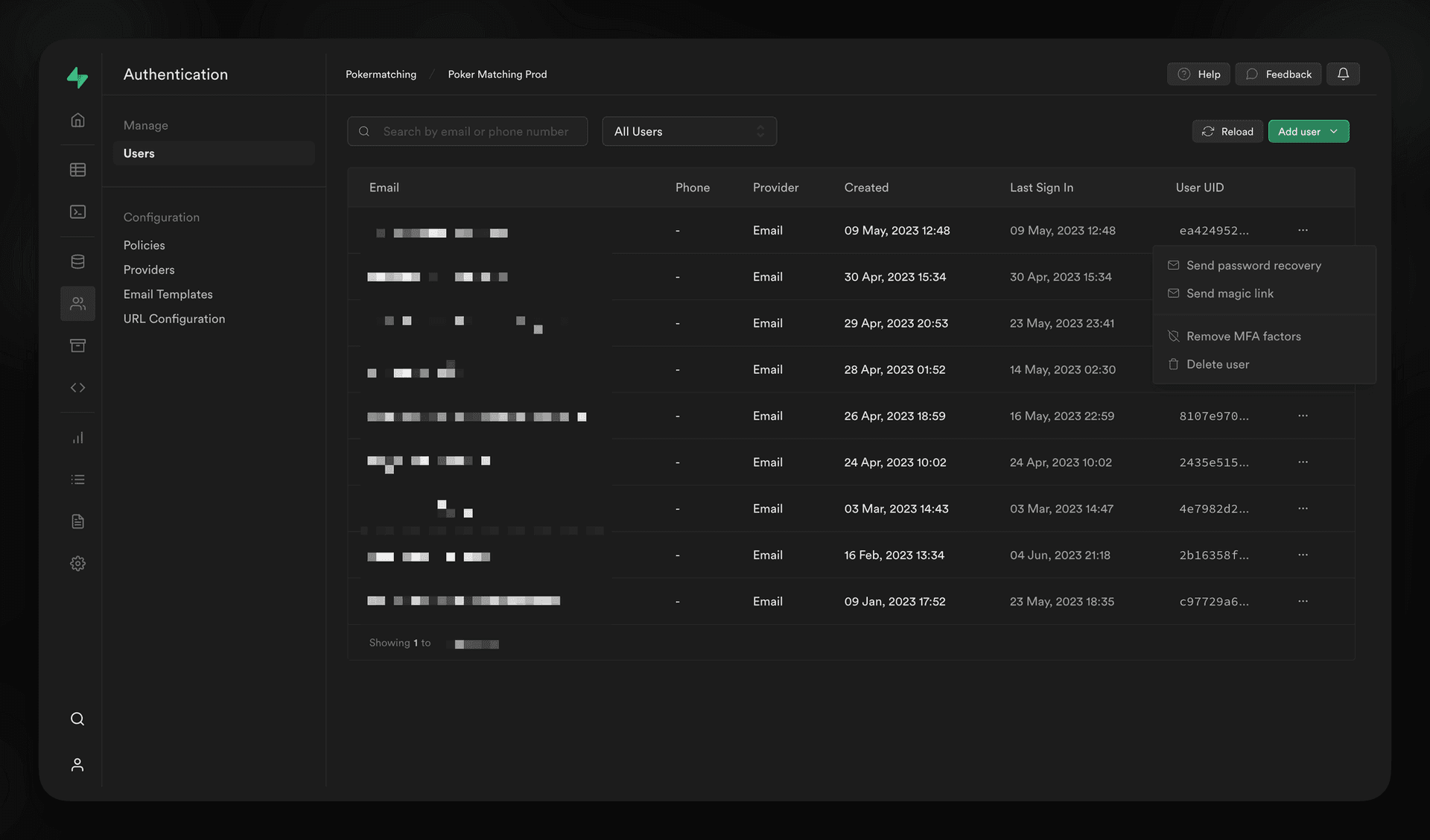Open the Database icon in the sidebar
The image size is (1430, 840).
(77, 261)
